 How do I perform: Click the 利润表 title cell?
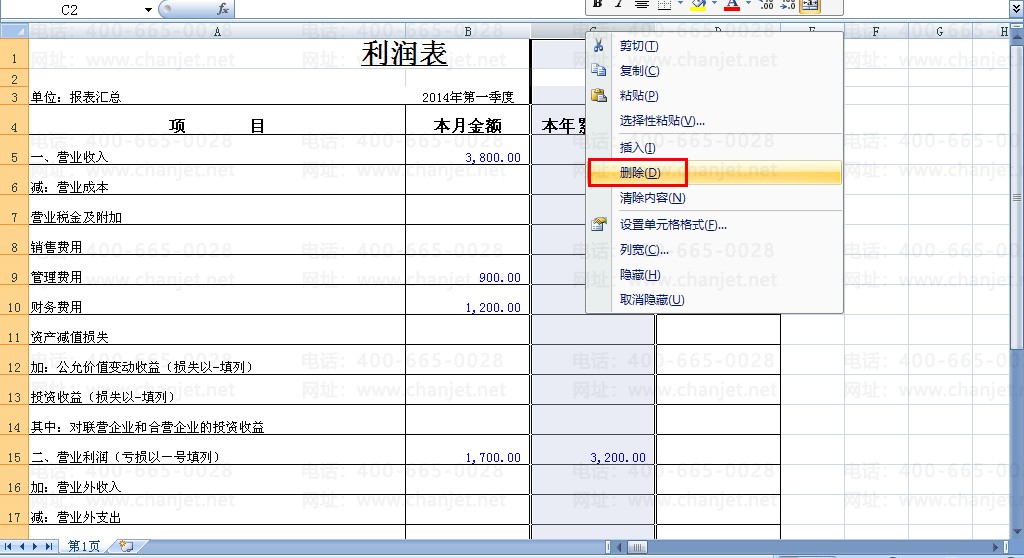coord(404,54)
